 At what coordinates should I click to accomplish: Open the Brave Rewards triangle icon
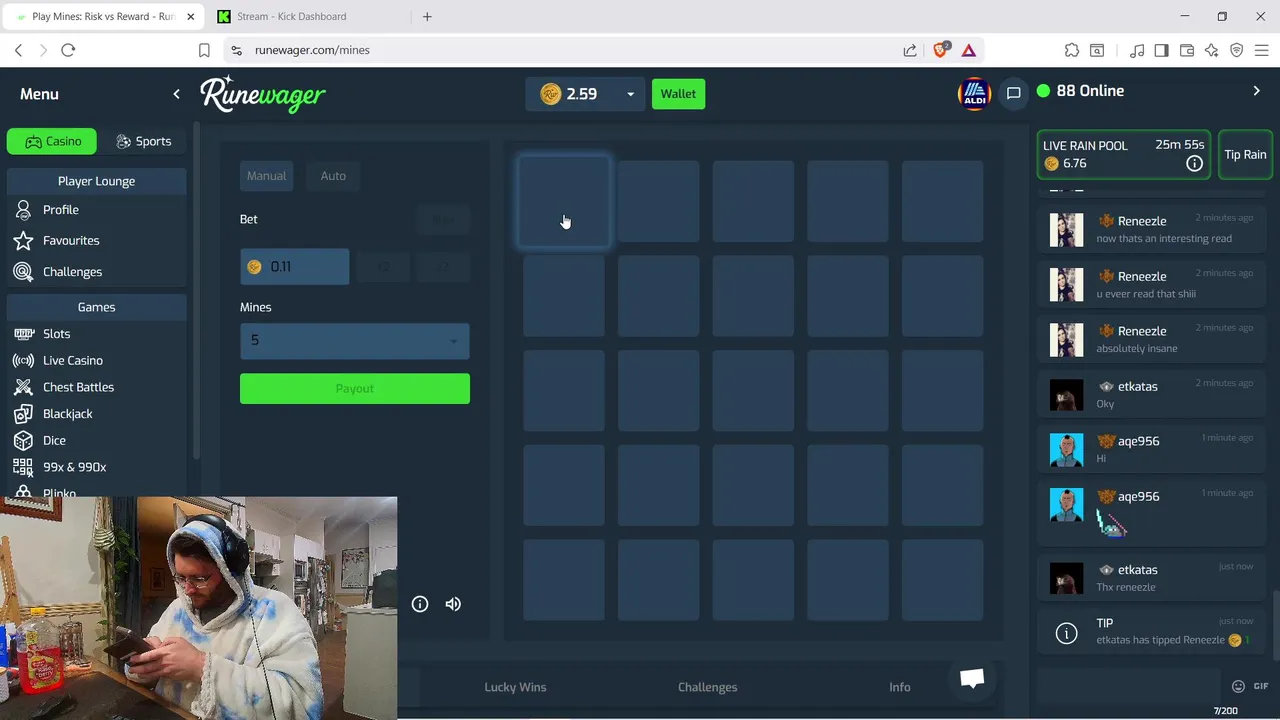[x=969, y=50]
